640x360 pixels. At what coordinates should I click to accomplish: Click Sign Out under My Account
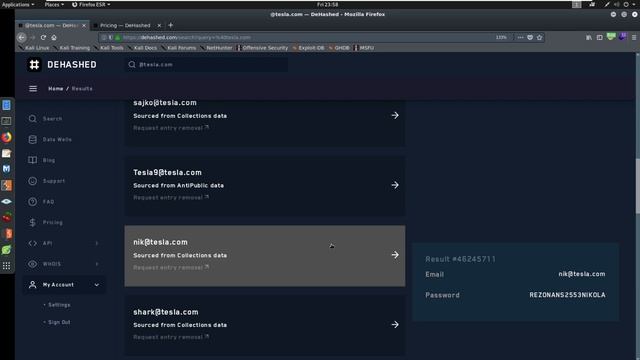point(59,322)
